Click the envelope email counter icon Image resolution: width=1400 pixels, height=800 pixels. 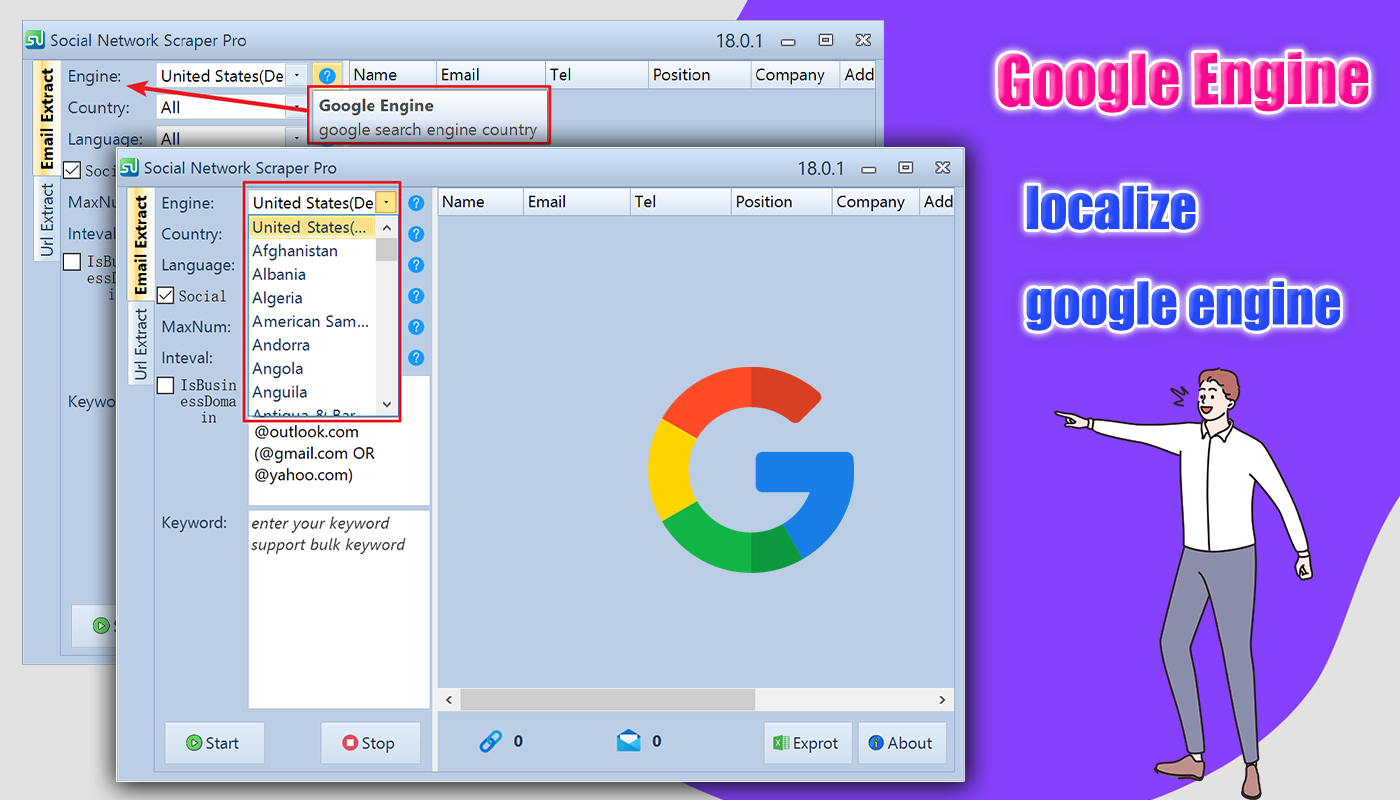[x=628, y=741]
